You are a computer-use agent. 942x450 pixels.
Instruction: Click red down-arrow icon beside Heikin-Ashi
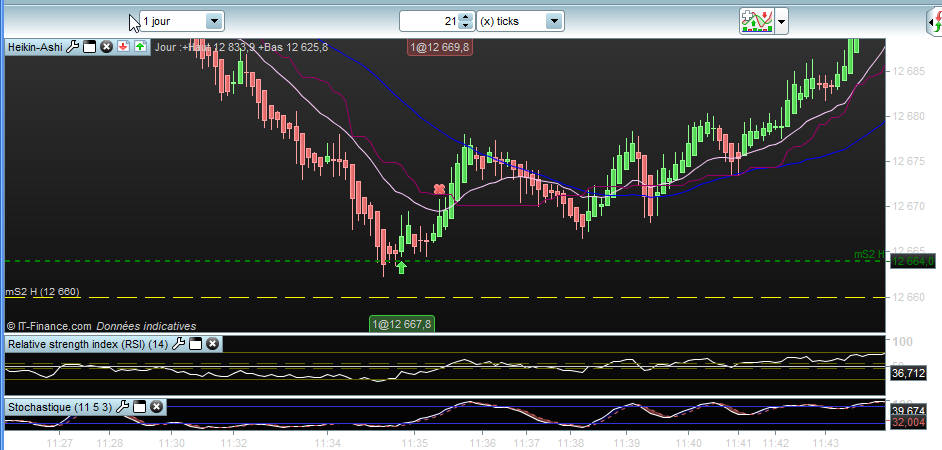pyautogui.click(x=122, y=47)
